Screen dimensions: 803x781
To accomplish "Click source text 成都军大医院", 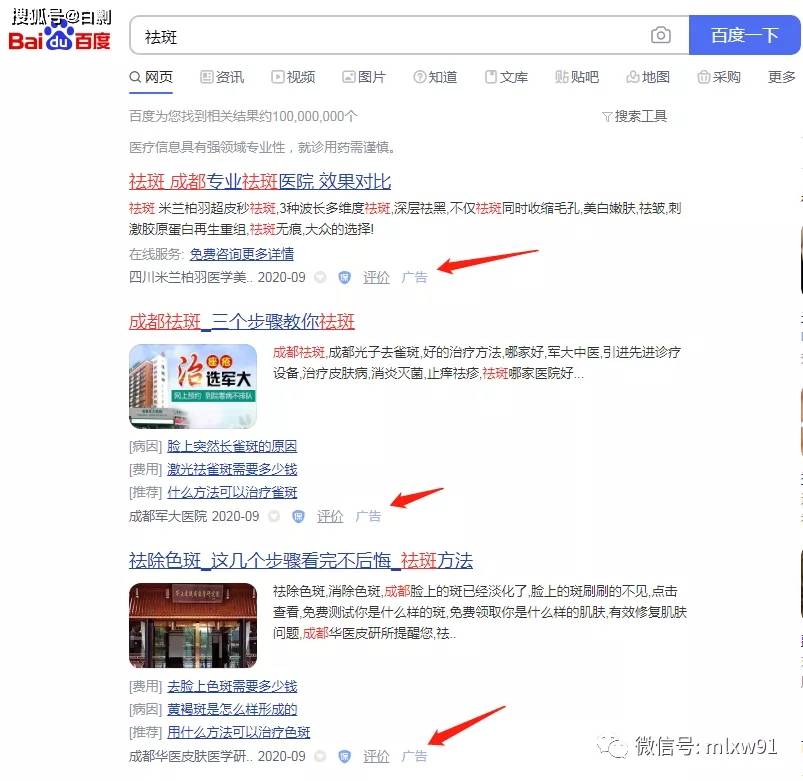I will click(x=168, y=516).
